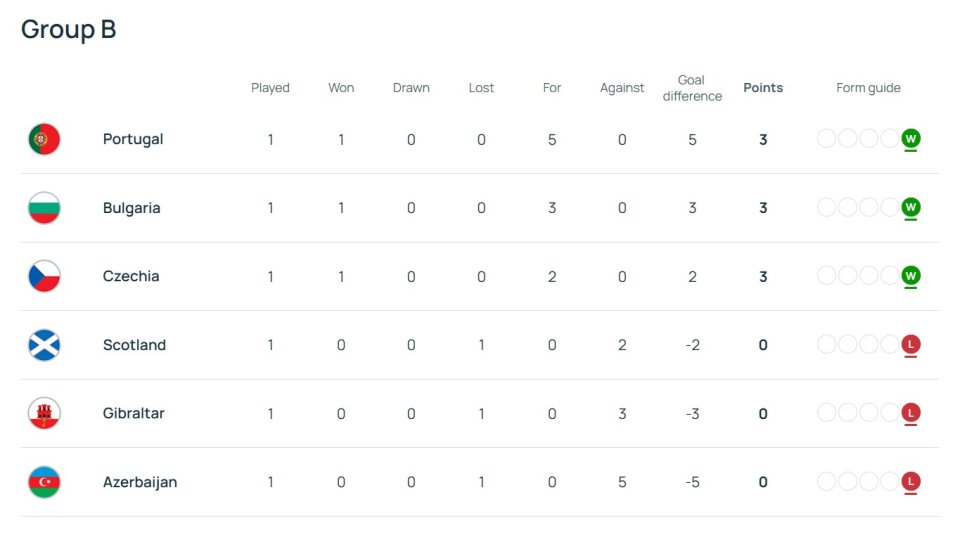Click the Points column header
Screen dimensions: 960x535
(x=763, y=88)
